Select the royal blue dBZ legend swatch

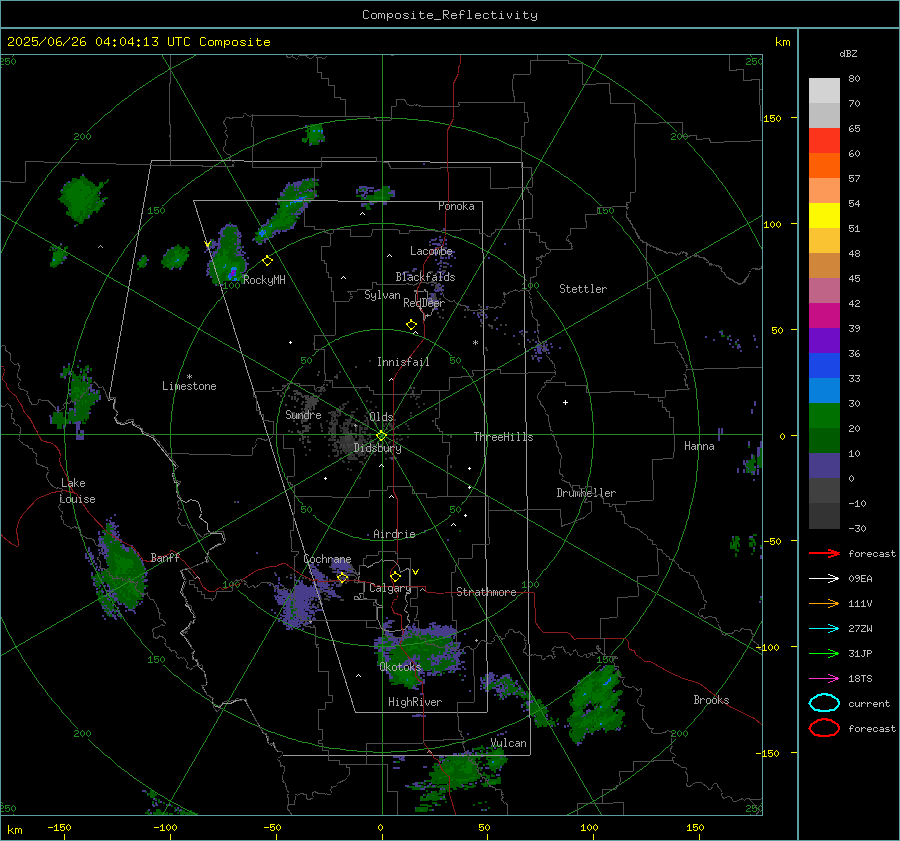click(824, 366)
